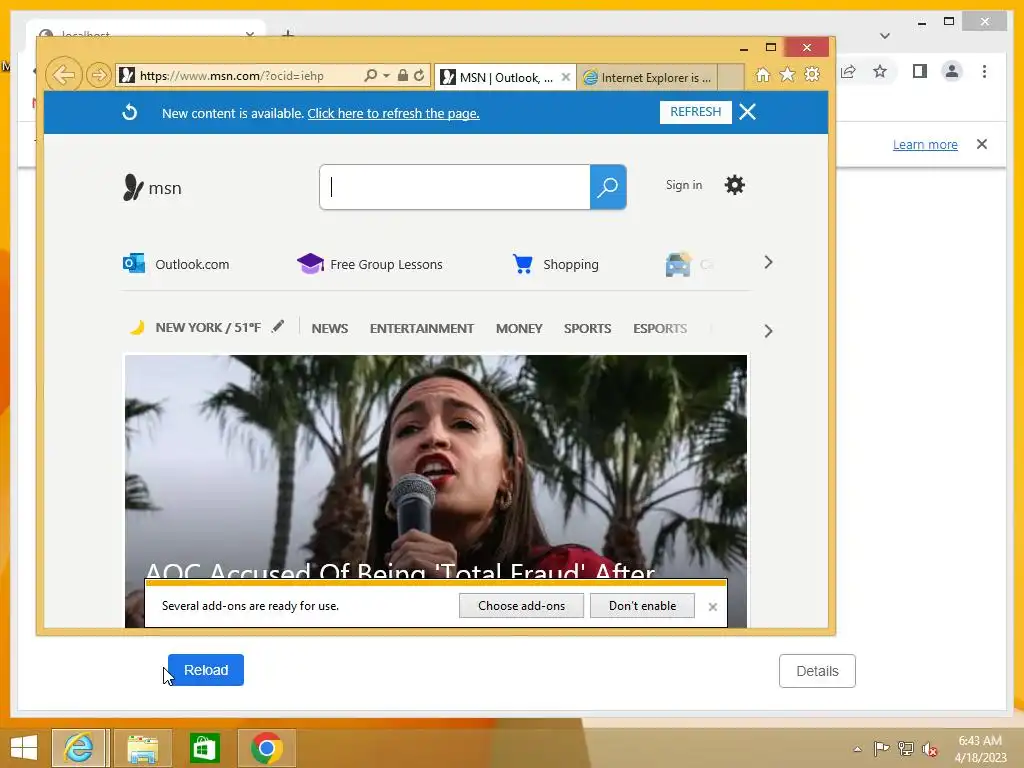Dismiss Chrome infobar next to Learn more

(x=982, y=144)
